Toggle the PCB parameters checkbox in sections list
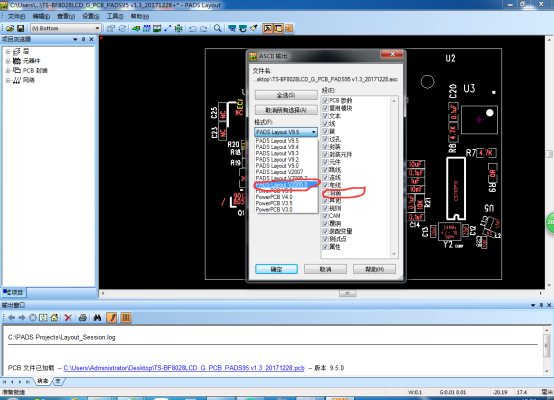554x400 pixels. point(325,100)
